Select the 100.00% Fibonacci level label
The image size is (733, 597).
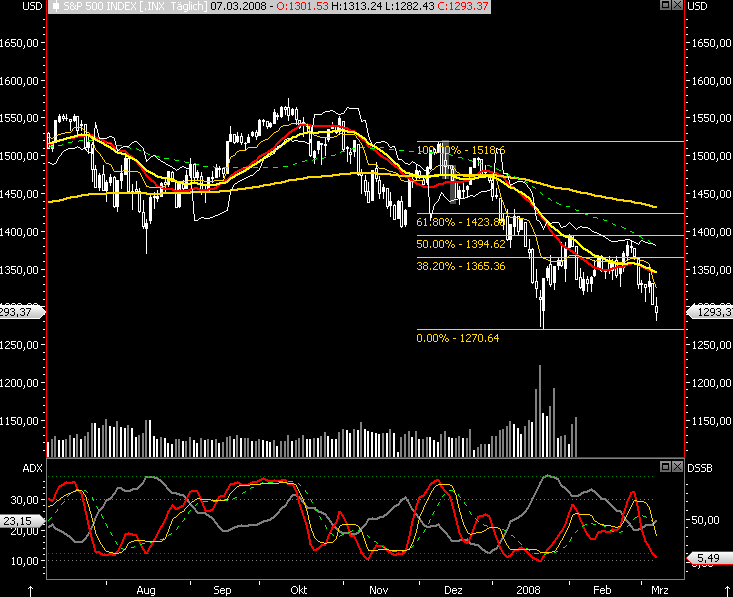click(x=460, y=150)
